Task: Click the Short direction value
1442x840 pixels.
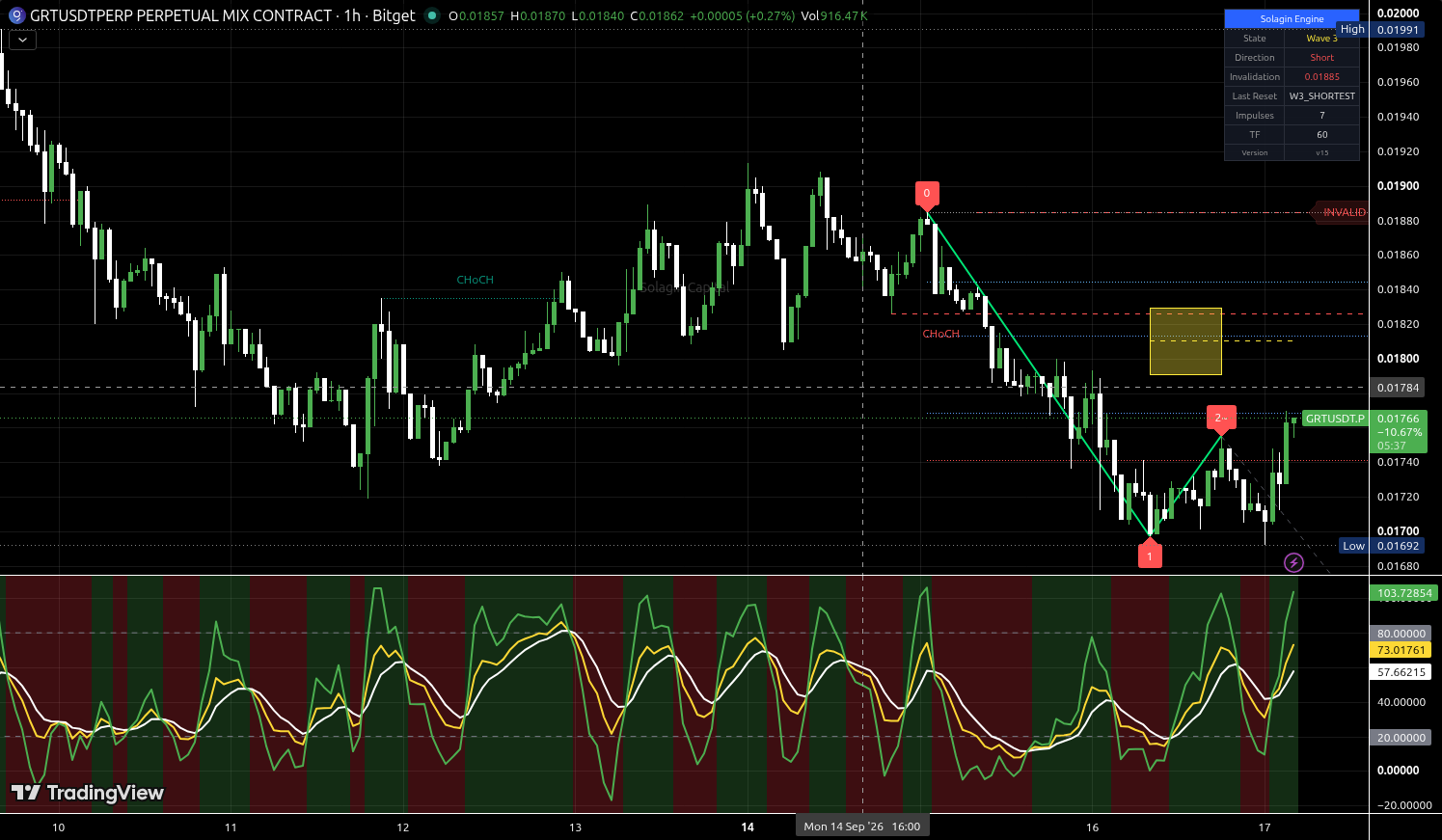Action: click(x=1321, y=58)
